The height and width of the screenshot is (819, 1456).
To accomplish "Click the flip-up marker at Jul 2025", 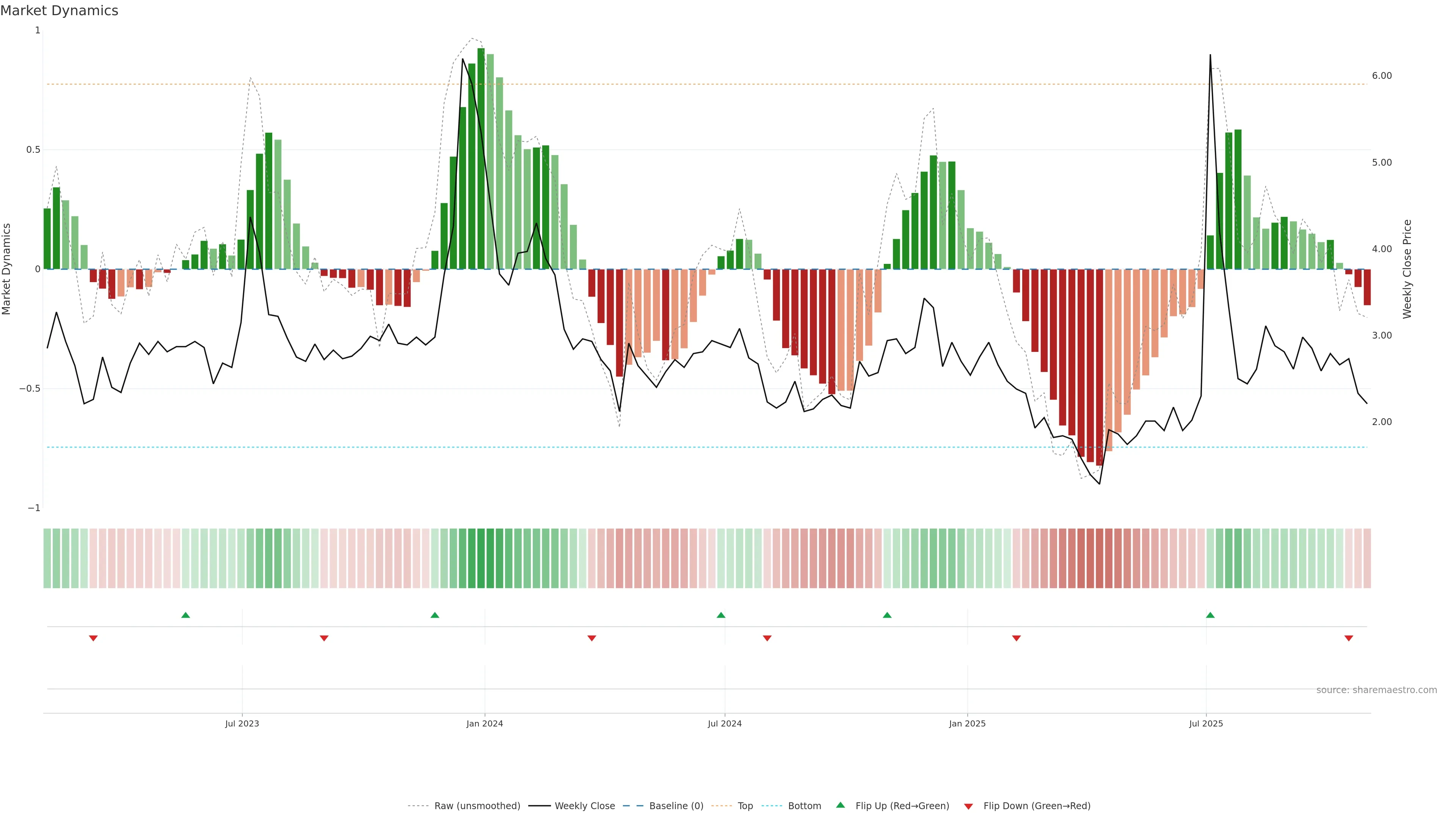I will pyautogui.click(x=1210, y=615).
